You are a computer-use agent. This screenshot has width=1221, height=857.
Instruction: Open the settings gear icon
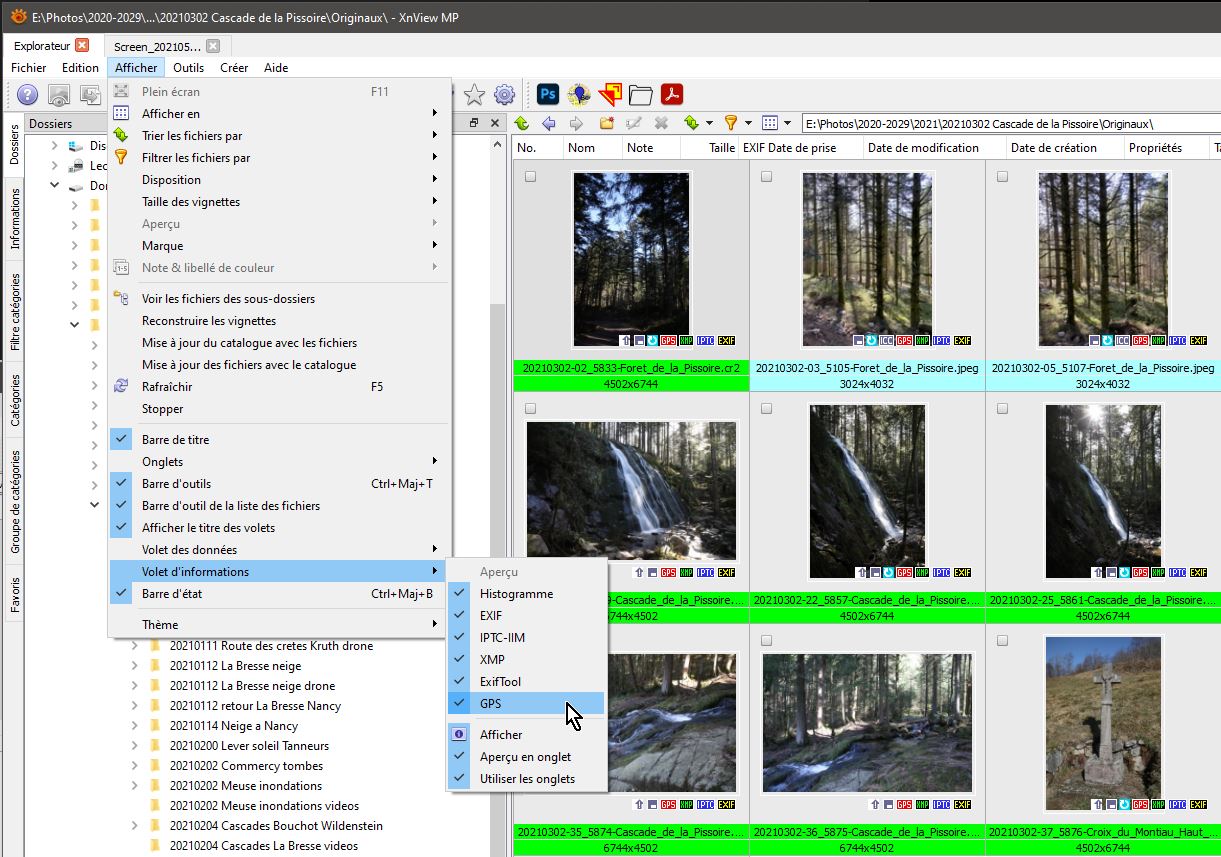coord(504,95)
